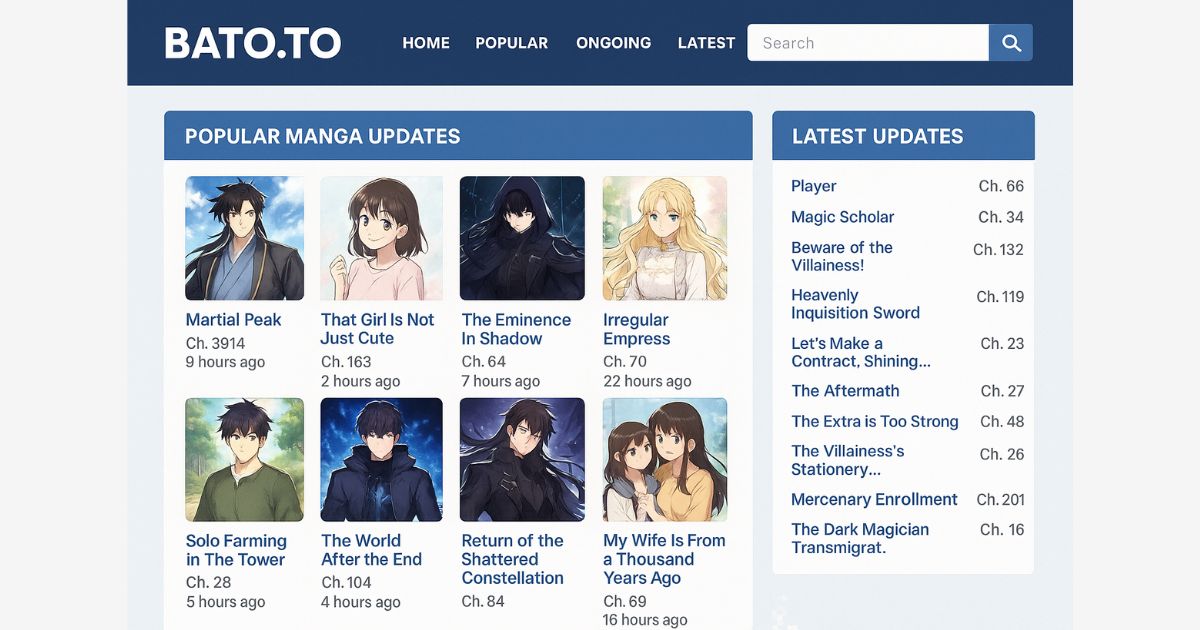Screen dimensions: 1200x630
Task: Open the Popular navigation tab
Action: coord(511,43)
